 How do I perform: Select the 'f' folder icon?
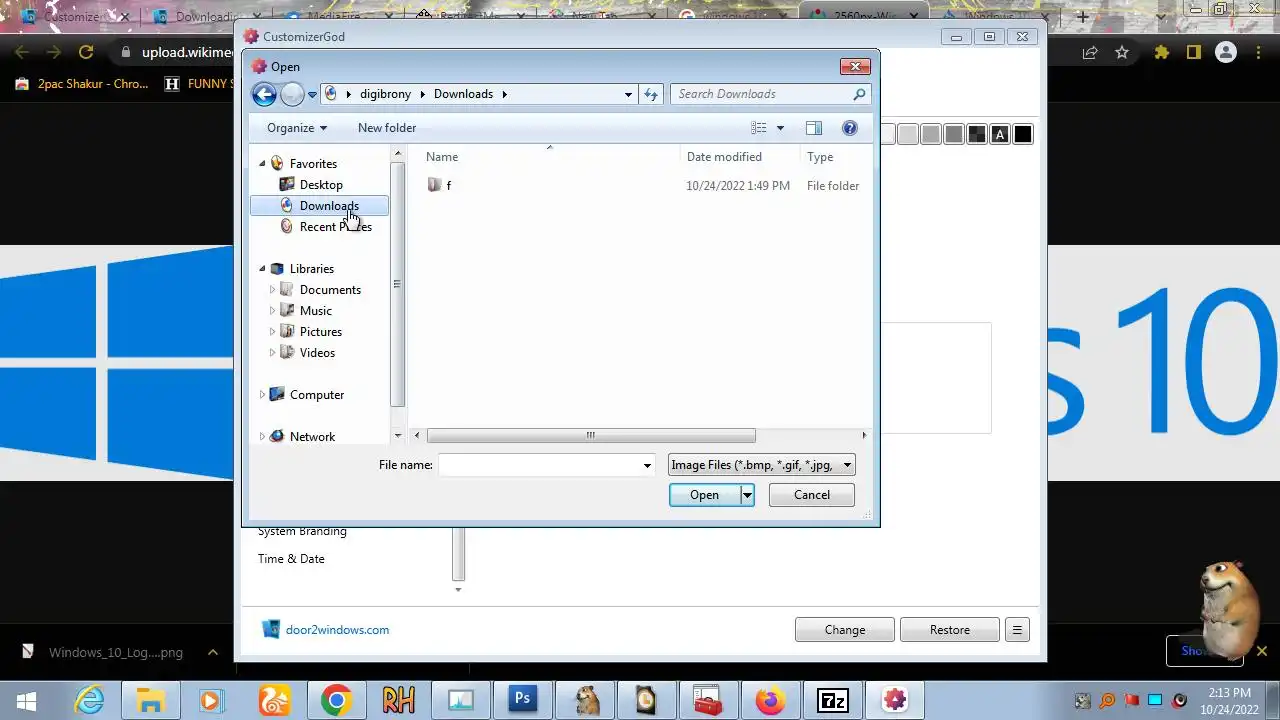[x=434, y=185]
